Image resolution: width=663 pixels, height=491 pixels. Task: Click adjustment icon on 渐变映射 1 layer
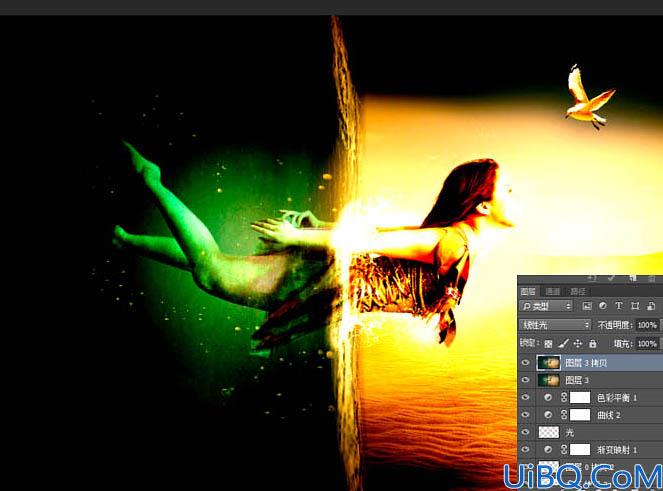[548, 450]
